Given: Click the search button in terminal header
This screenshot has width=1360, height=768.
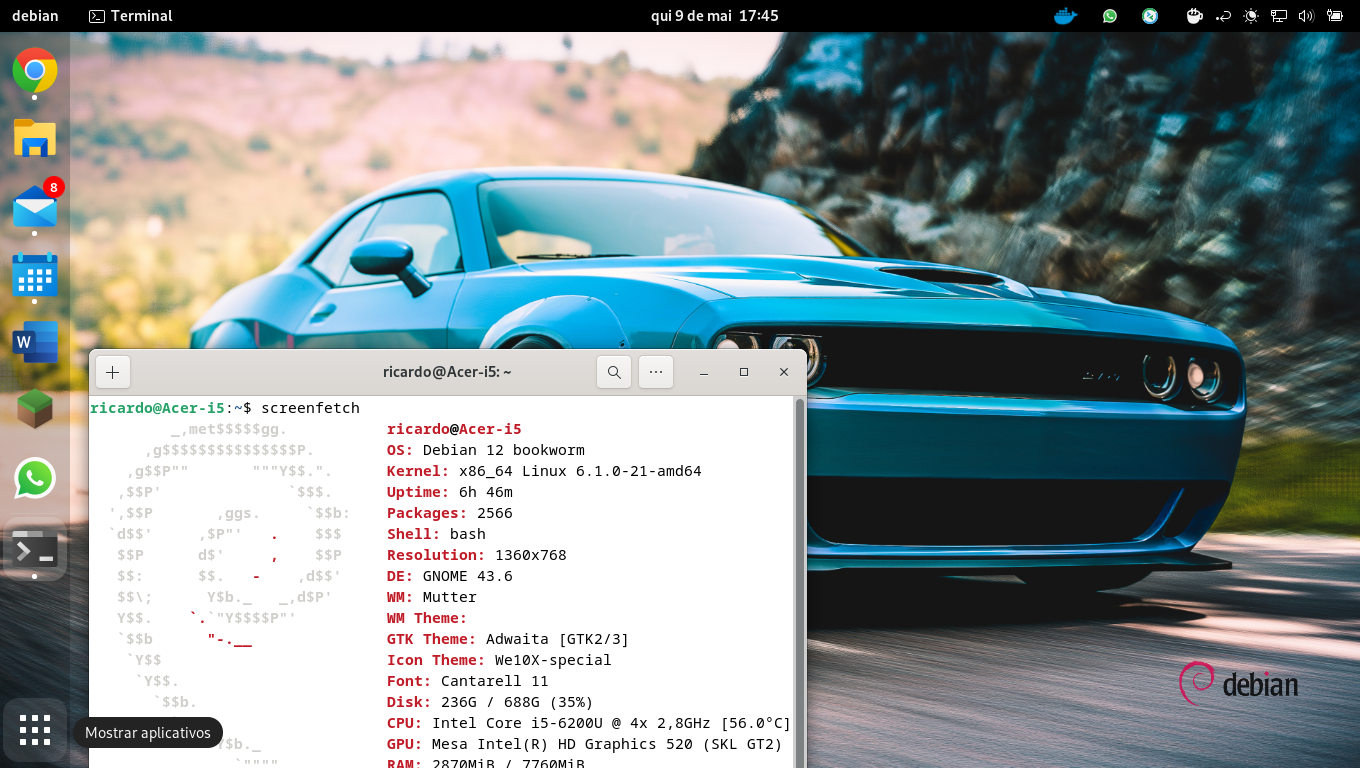Looking at the screenshot, I should (x=614, y=372).
